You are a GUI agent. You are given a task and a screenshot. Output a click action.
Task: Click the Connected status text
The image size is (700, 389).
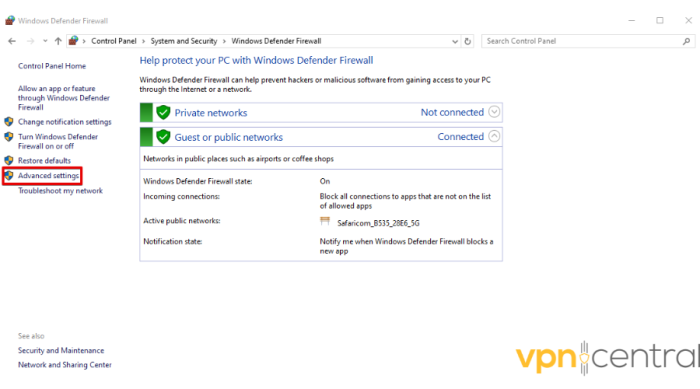[x=461, y=137]
